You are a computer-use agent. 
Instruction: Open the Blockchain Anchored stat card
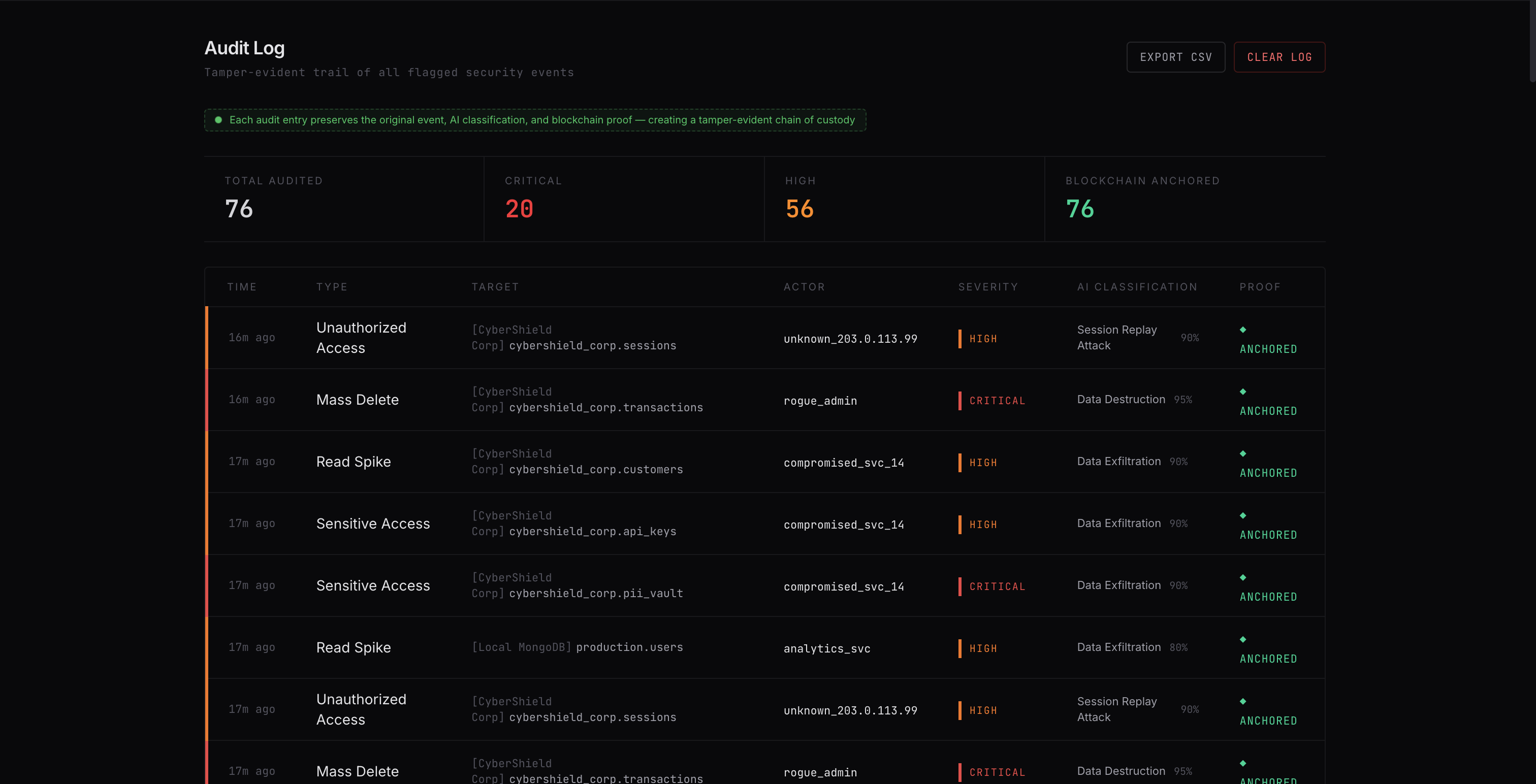pos(1184,199)
